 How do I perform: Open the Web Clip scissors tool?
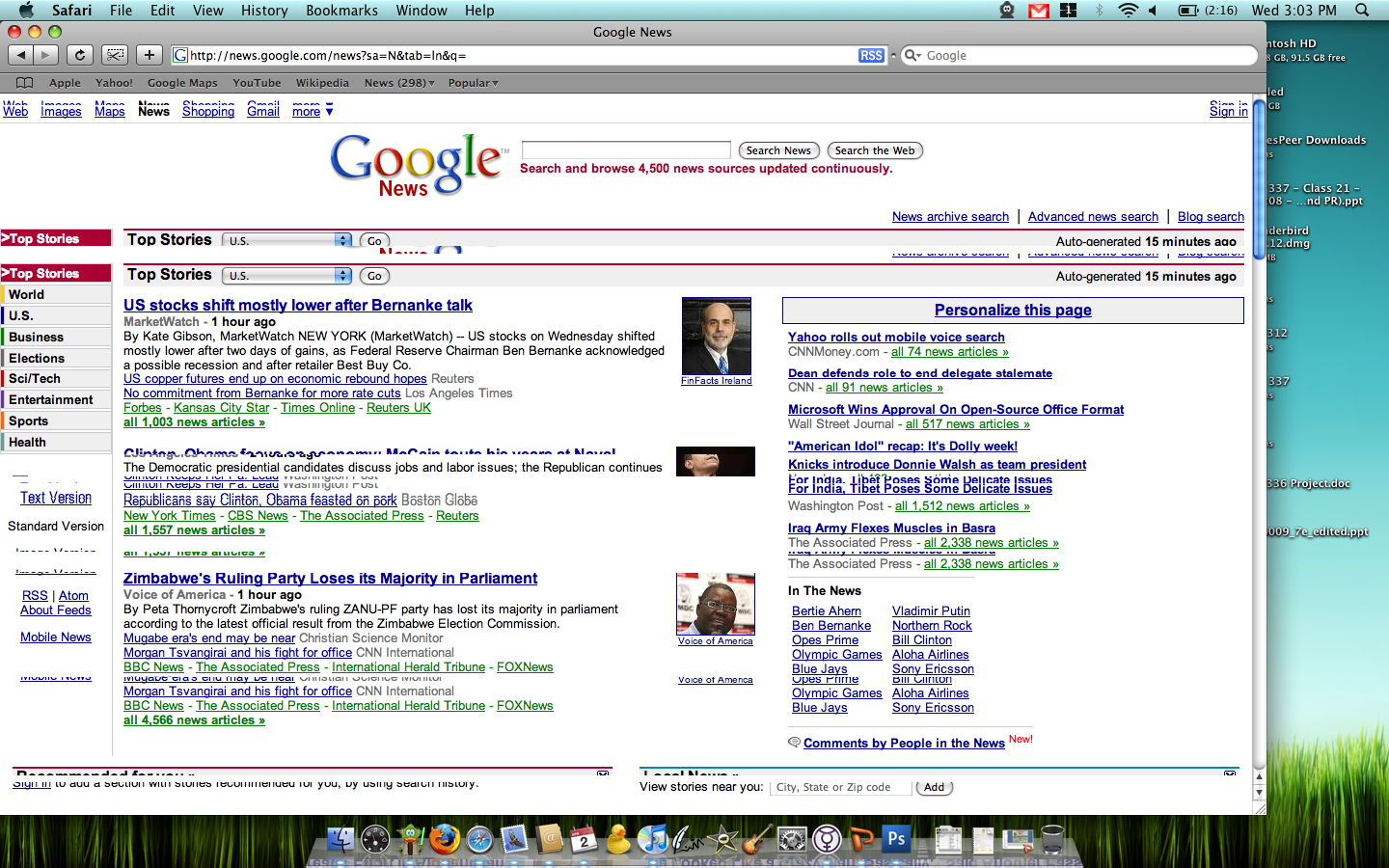coord(115,55)
